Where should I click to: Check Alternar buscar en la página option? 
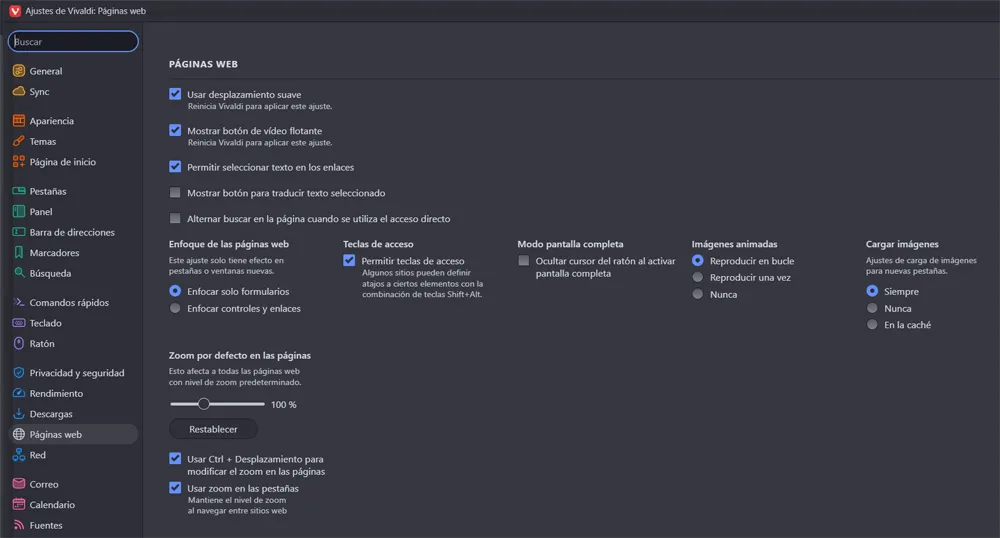coord(175,218)
